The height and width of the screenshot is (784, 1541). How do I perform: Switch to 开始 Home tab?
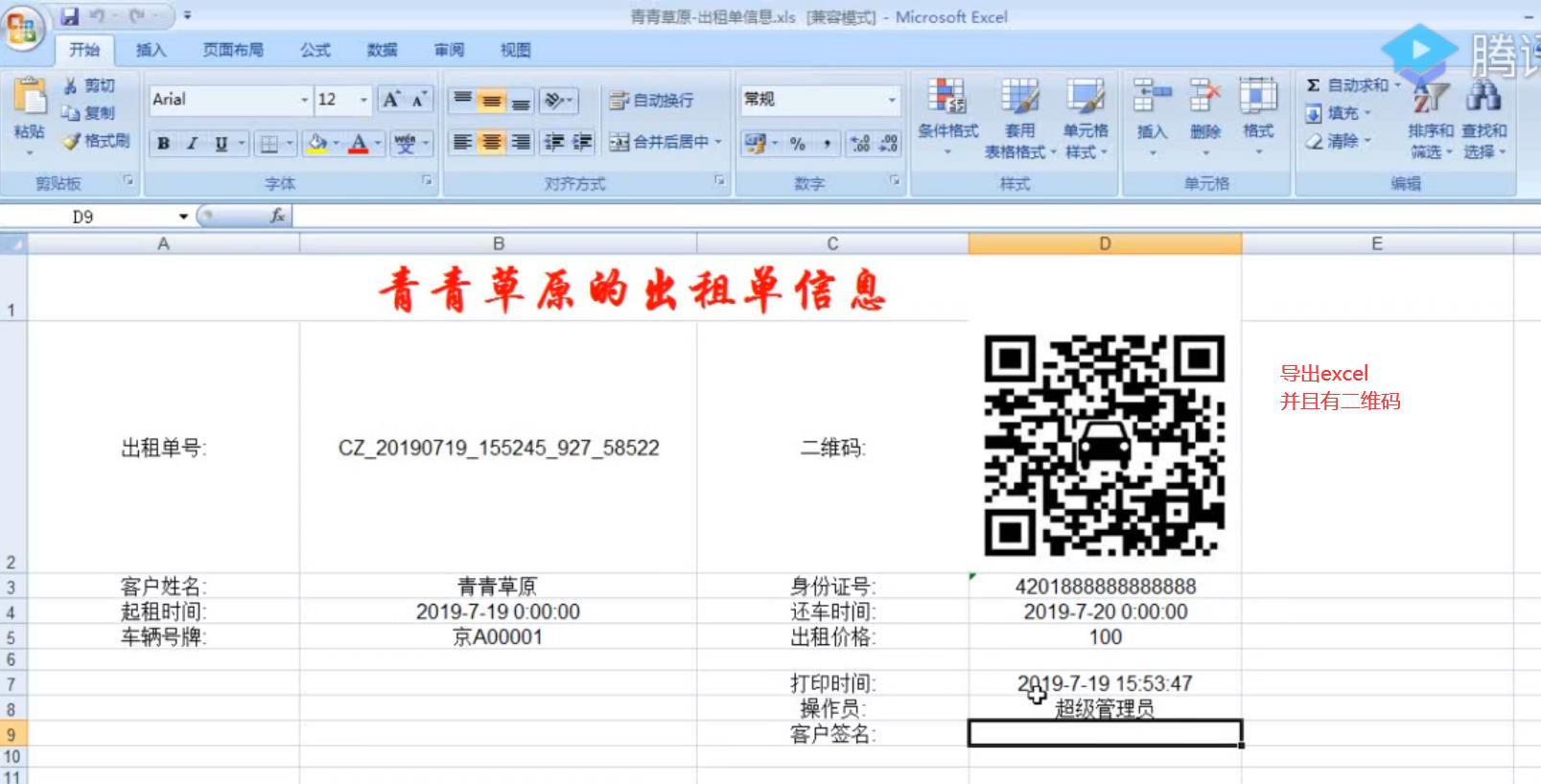pos(84,50)
